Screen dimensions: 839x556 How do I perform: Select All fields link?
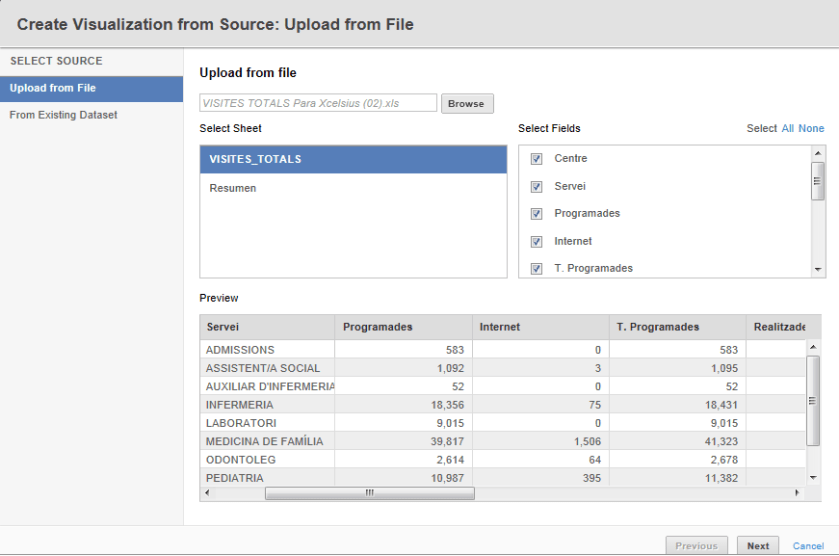pyautogui.click(x=788, y=128)
